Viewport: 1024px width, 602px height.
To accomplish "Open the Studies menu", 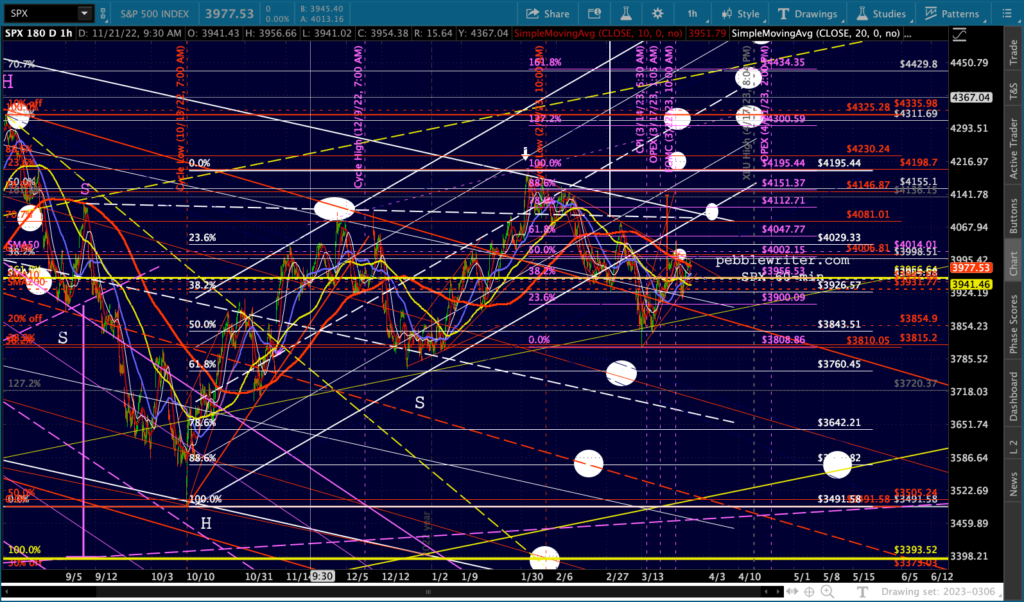I will (881, 14).
